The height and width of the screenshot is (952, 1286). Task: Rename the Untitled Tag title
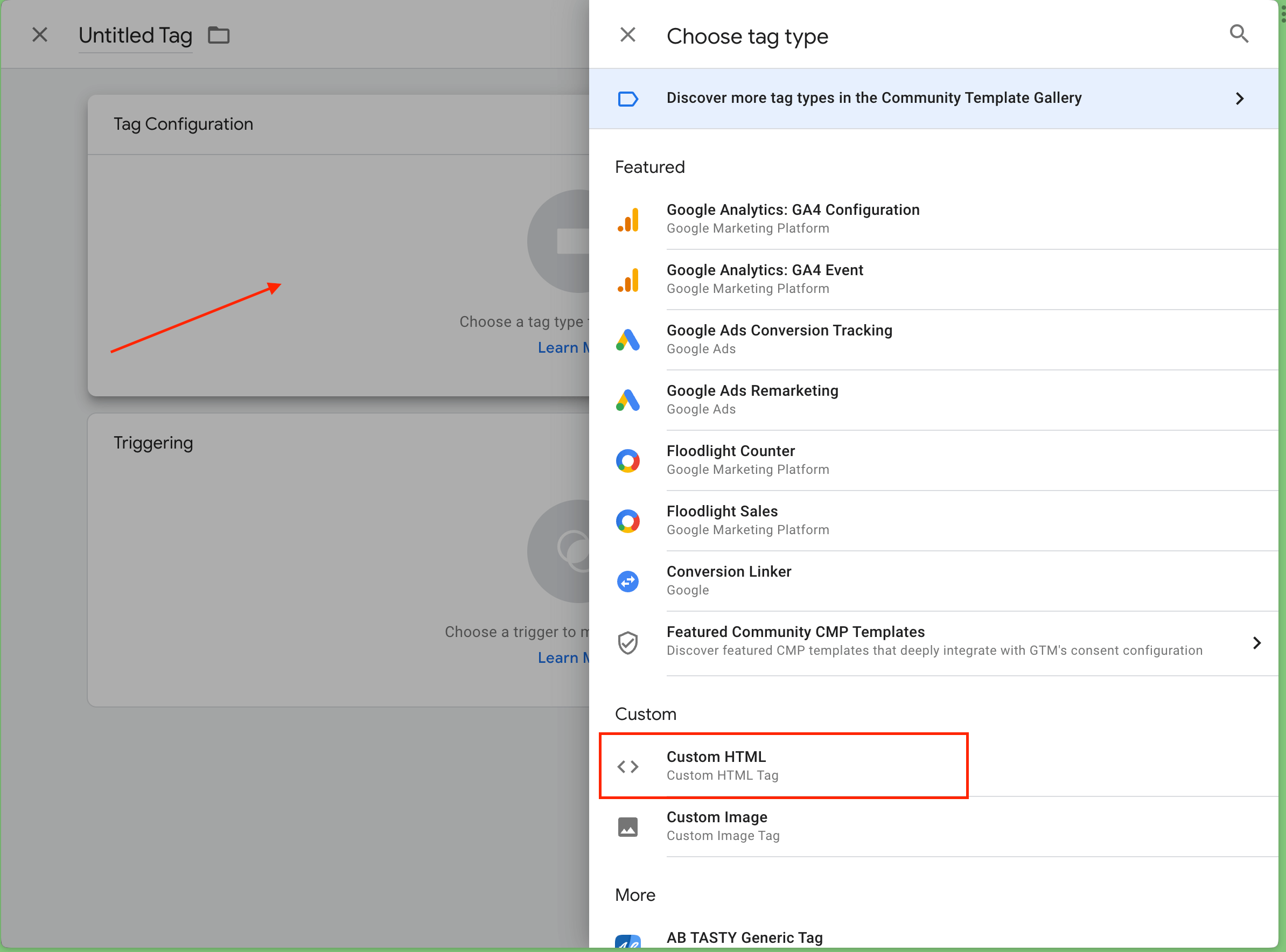click(x=136, y=35)
